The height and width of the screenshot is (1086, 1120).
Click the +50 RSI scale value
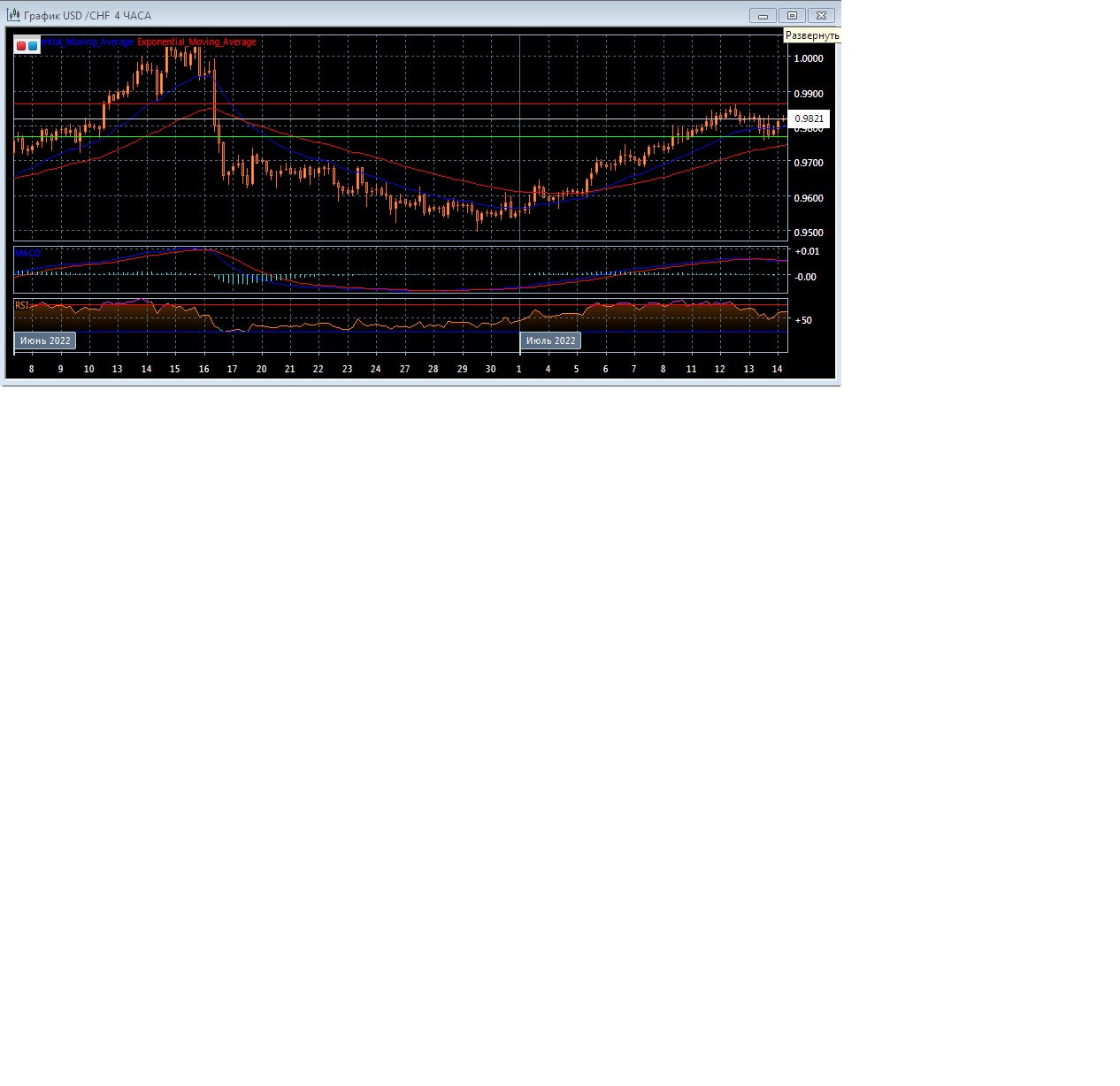[803, 320]
